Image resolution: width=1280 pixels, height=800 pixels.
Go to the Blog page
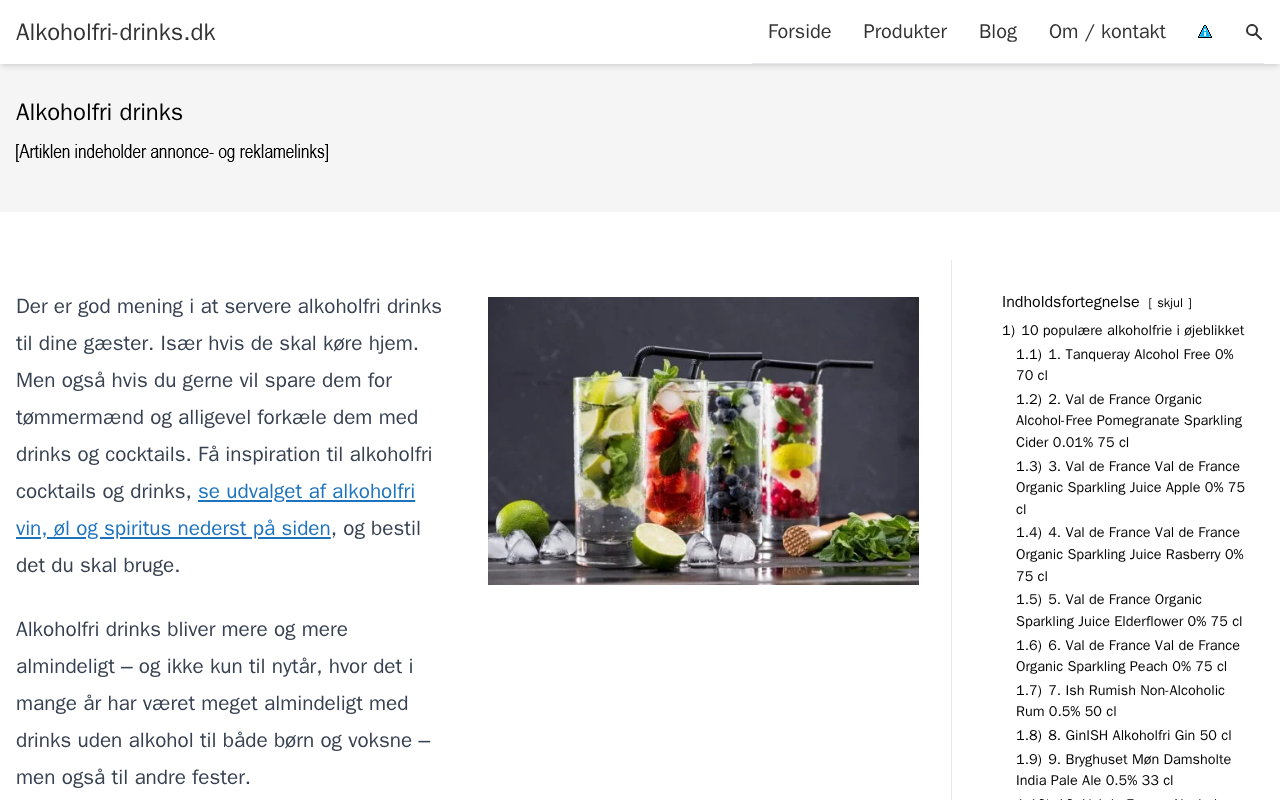(998, 32)
